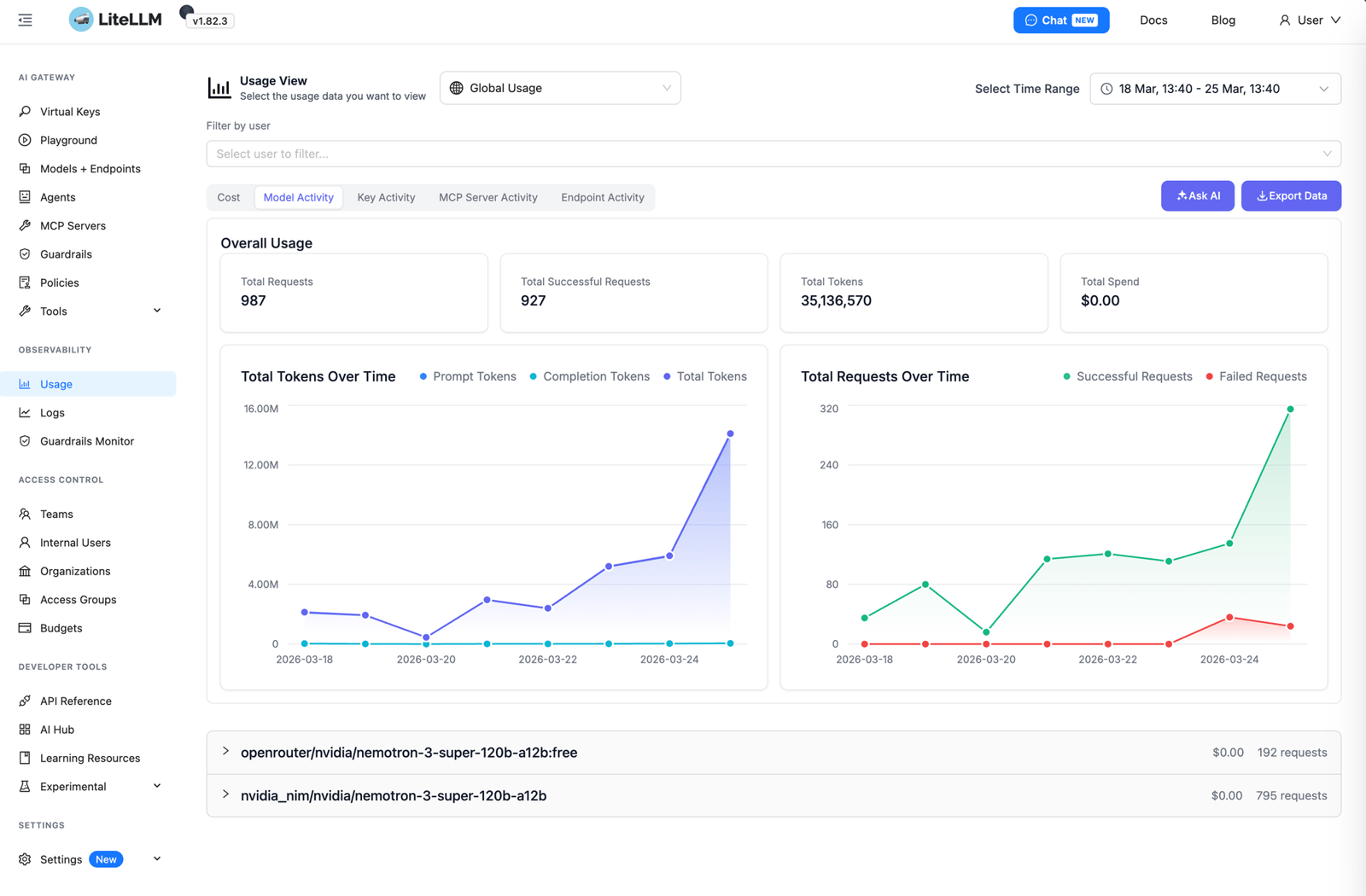Switch to Key Activity tab
The width and height of the screenshot is (1366, 896).
[x=386, y=197]
